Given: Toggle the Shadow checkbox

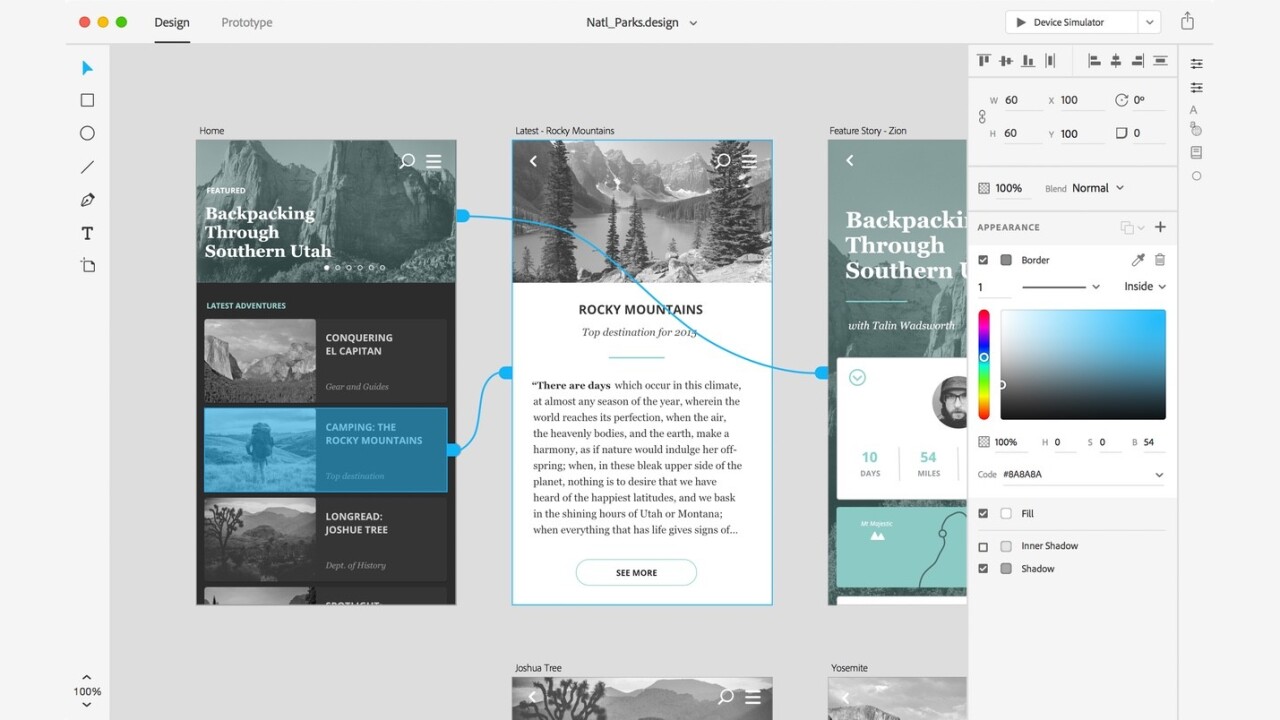Looking at the screenshot, I should pyautogui.click(x=983, y=569).
